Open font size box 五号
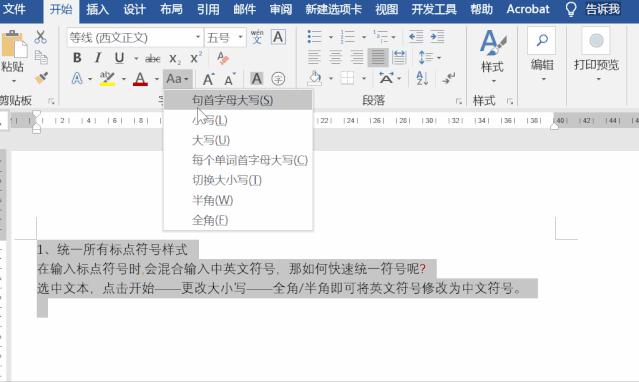The width and height of the screenshot is (639, 382). tap(225, 38)
